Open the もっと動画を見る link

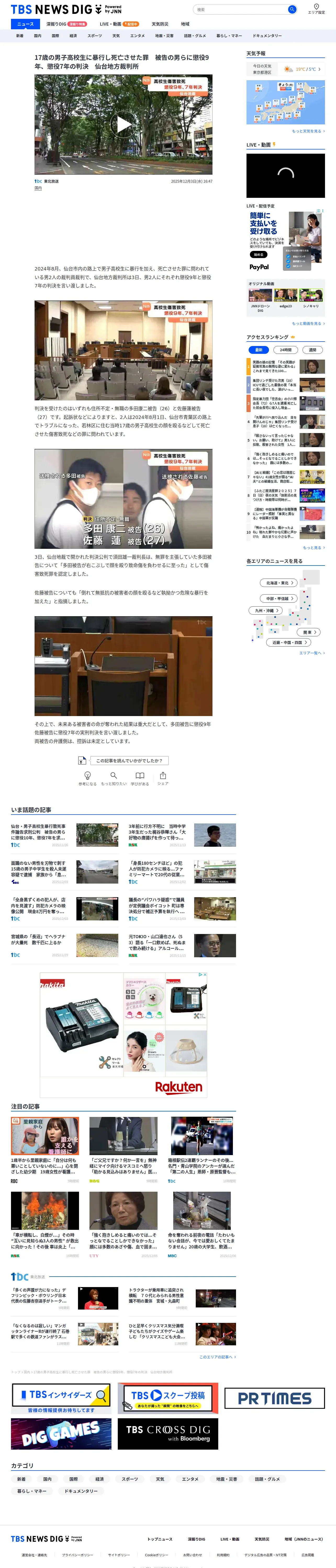(x=308, y=323)
